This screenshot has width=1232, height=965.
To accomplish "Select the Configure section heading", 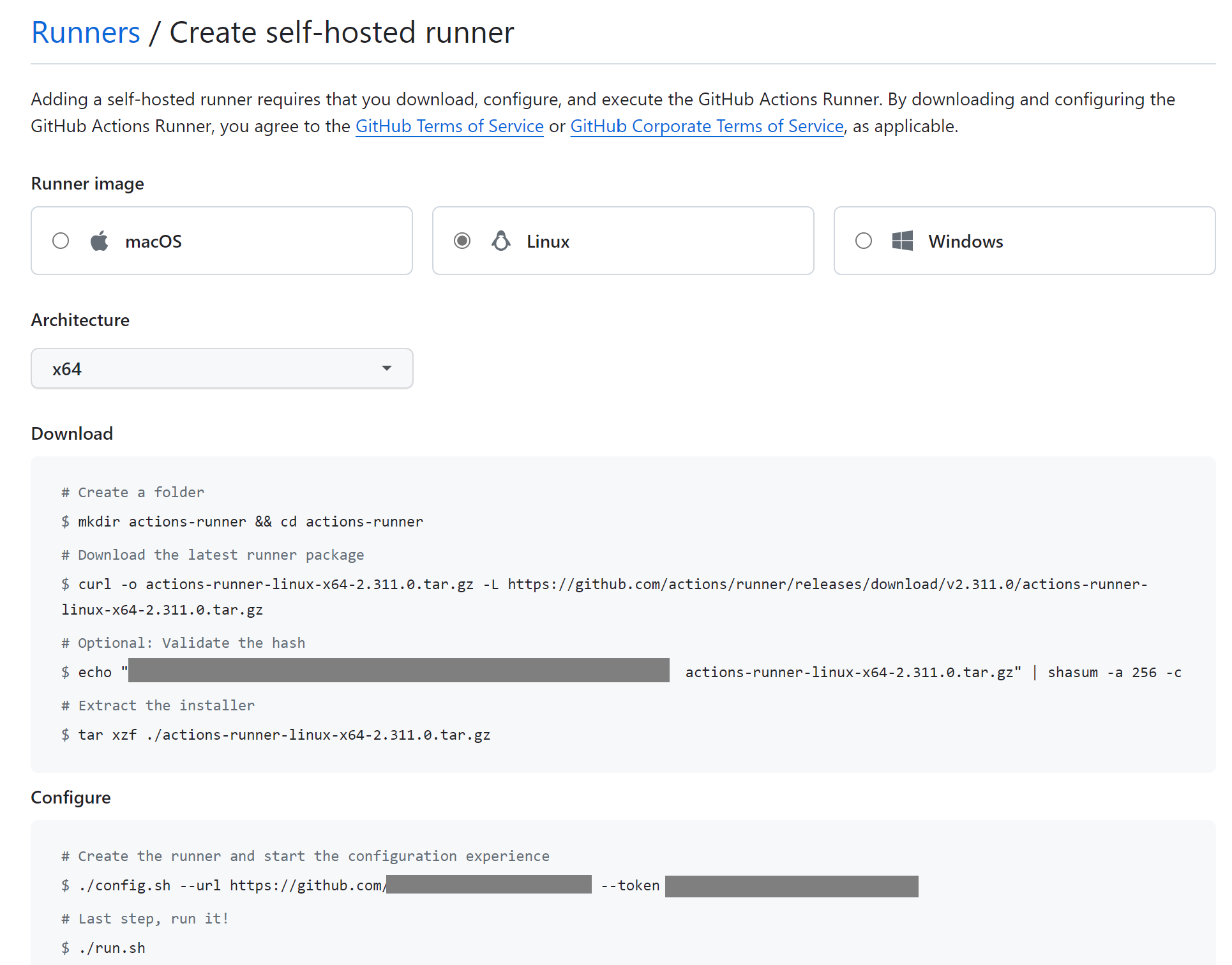I will (x=70, y=797).
